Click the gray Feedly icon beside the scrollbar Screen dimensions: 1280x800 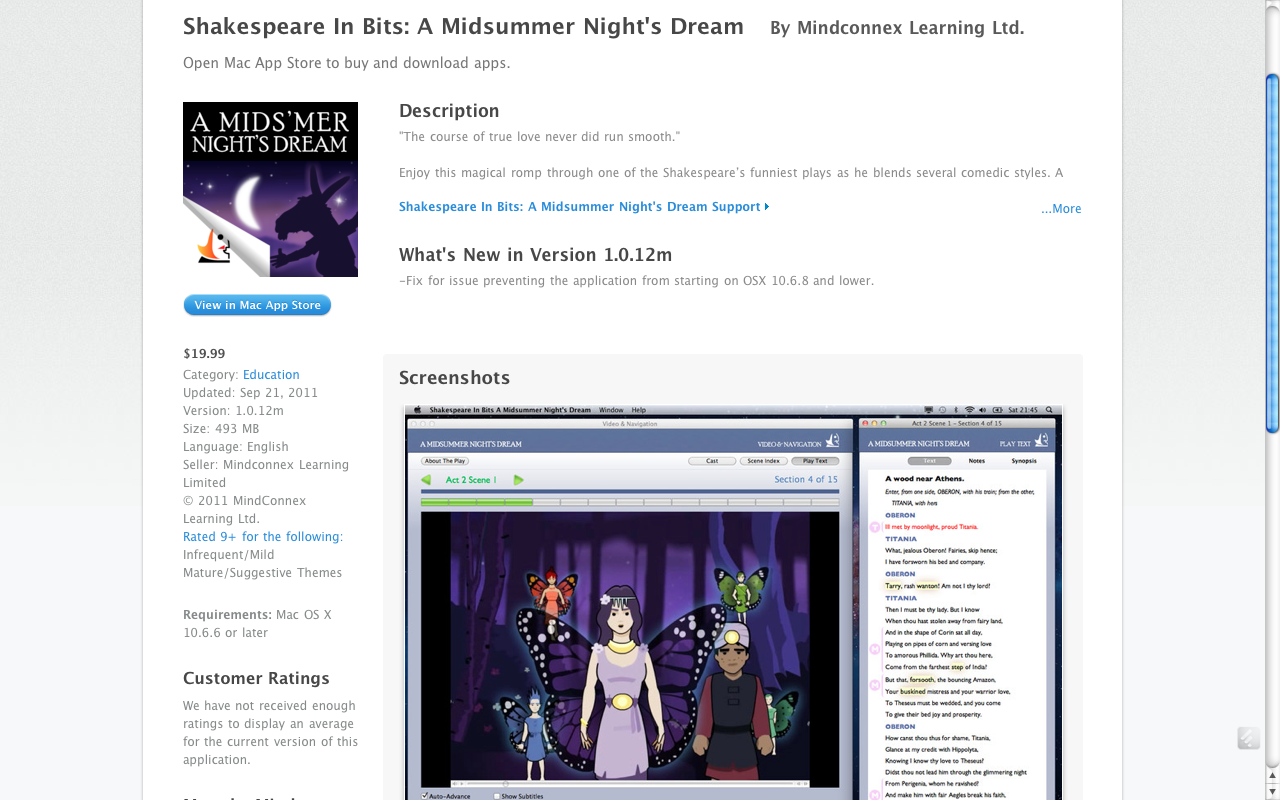1248,738
